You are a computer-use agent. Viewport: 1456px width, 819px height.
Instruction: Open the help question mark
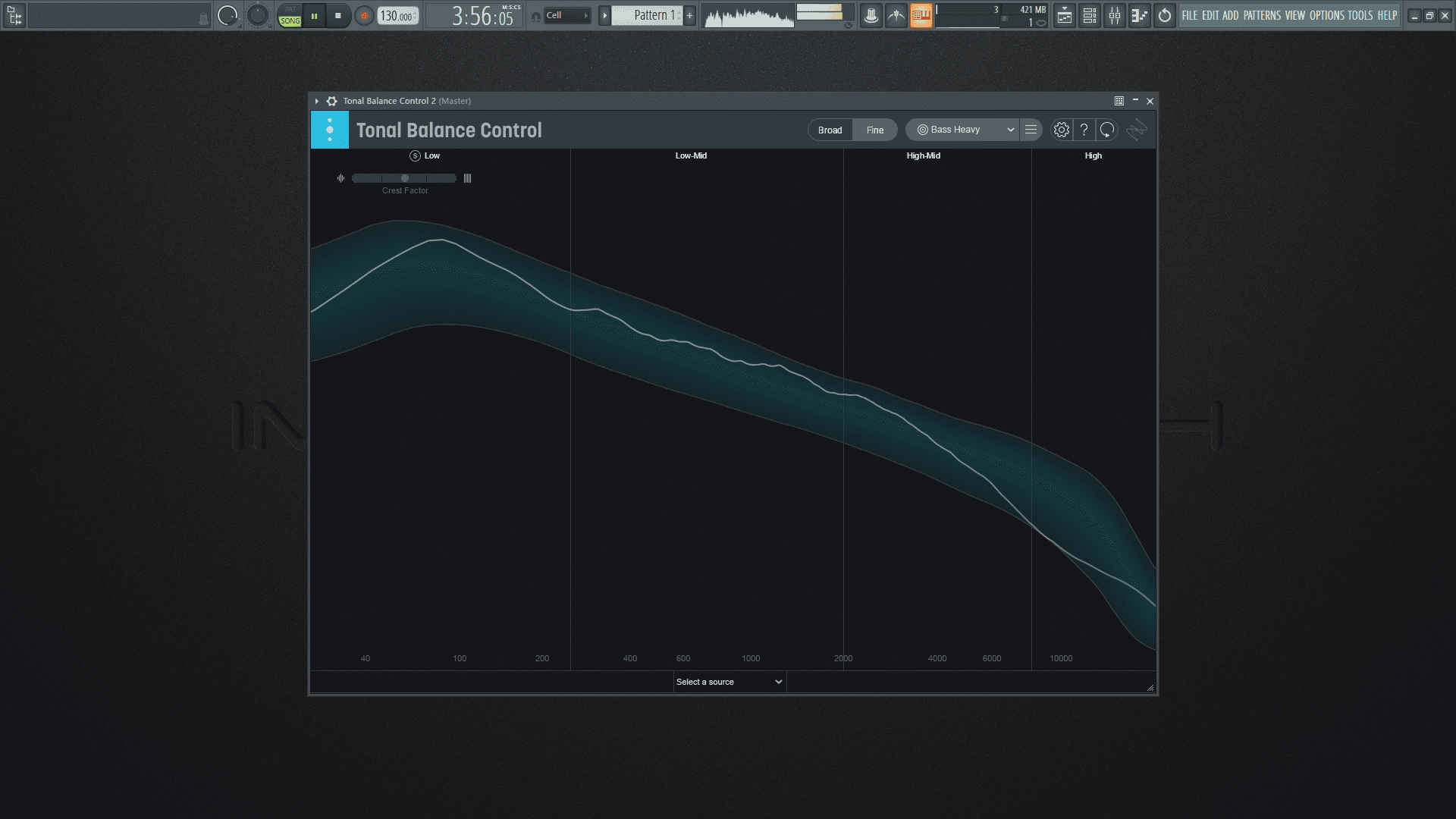[x=1084, y=130]
